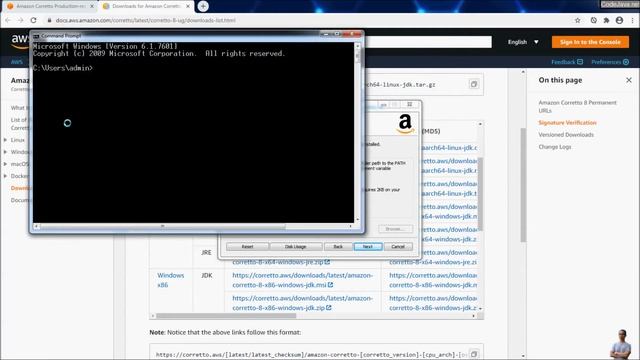Open the Preferences gear link
Viewport: 640px width, 360px height.
click(610, 62)
